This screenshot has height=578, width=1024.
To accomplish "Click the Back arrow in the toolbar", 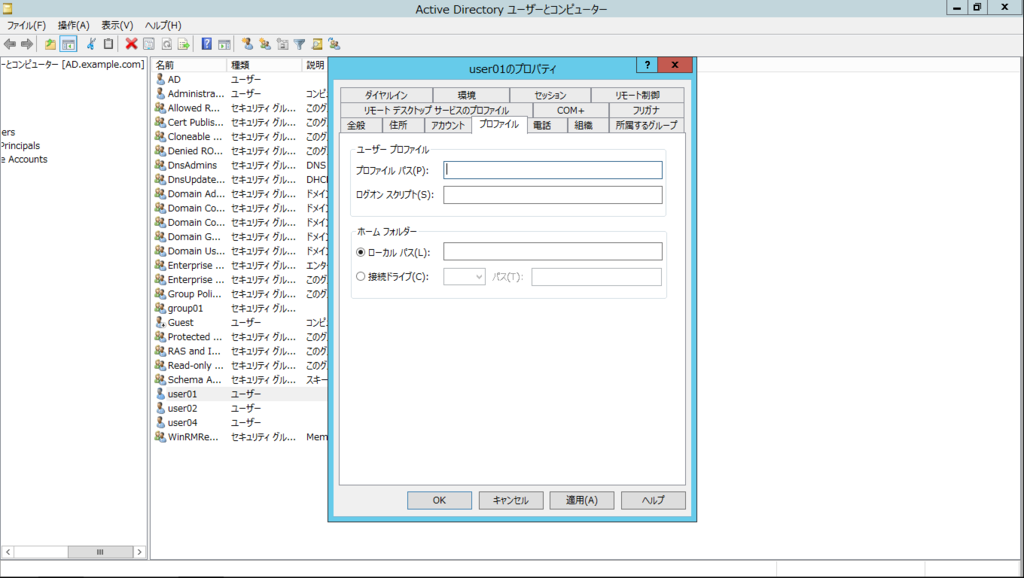I will click(10, 44).
